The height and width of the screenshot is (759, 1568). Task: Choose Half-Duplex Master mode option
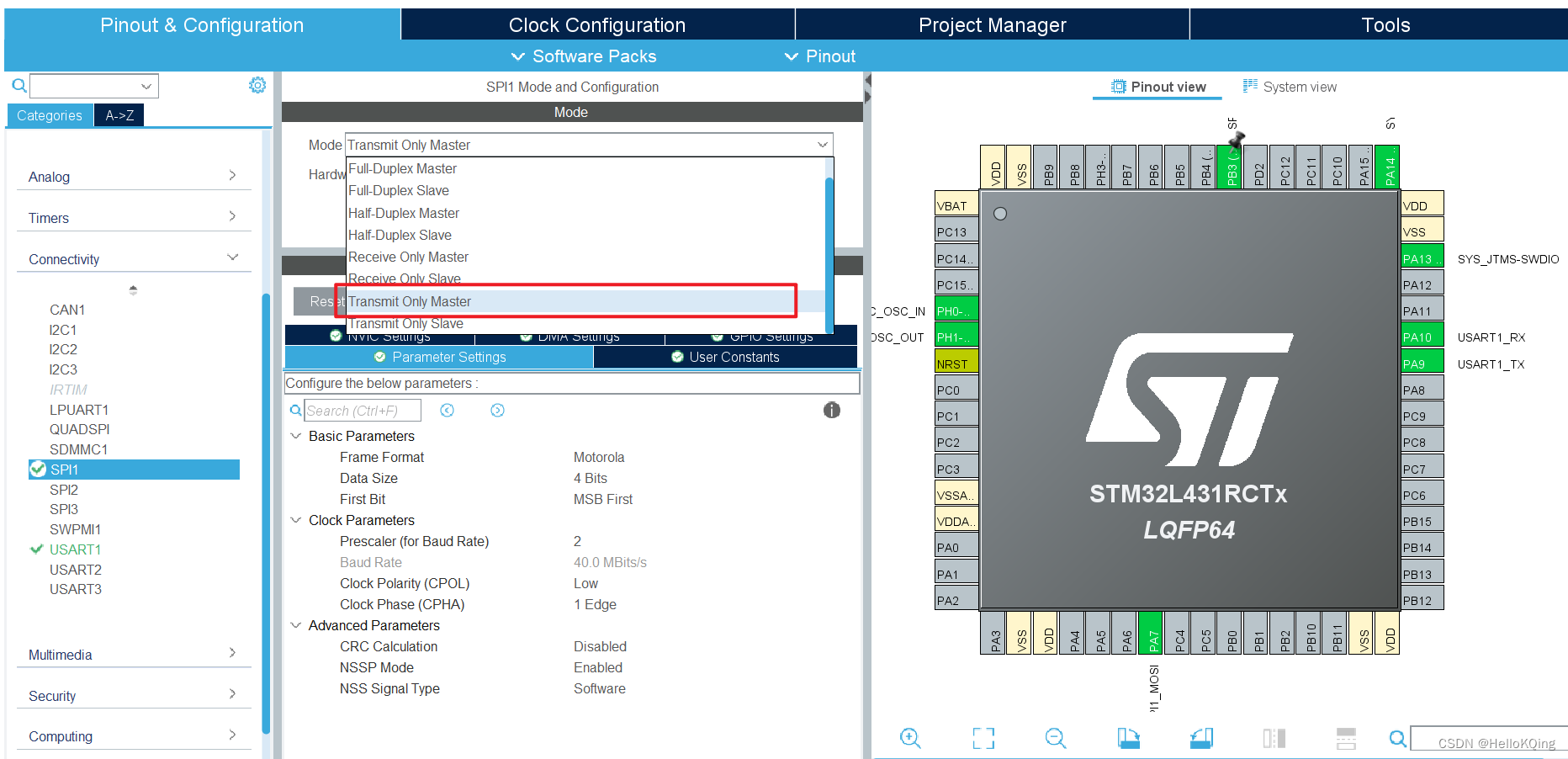click(585, 213)
